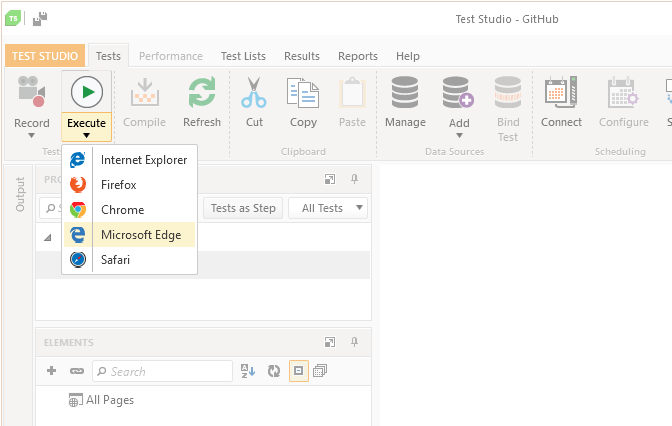
Task: Toggle the Elements panel pin
Action: [354, 342]
